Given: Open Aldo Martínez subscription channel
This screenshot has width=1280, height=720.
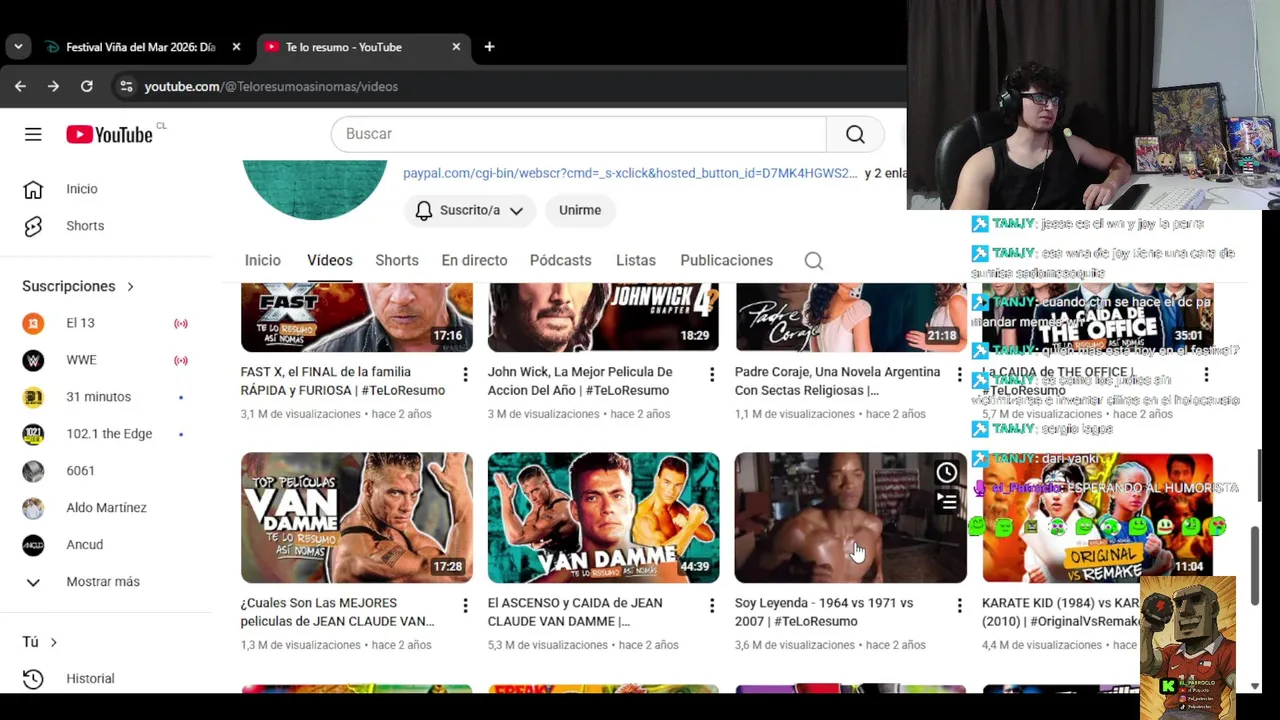Looking at the screenshot, I should [x=106, y=508].
